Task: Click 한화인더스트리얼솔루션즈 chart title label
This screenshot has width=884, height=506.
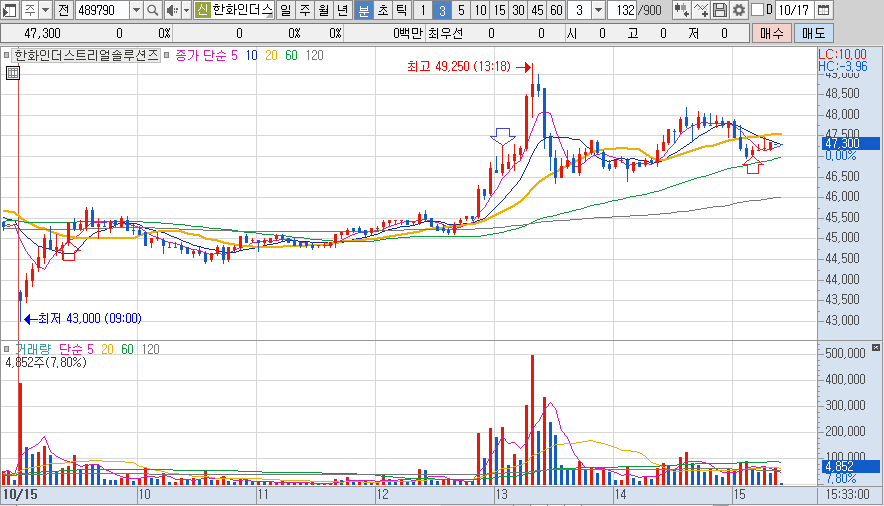Action: 86,55
